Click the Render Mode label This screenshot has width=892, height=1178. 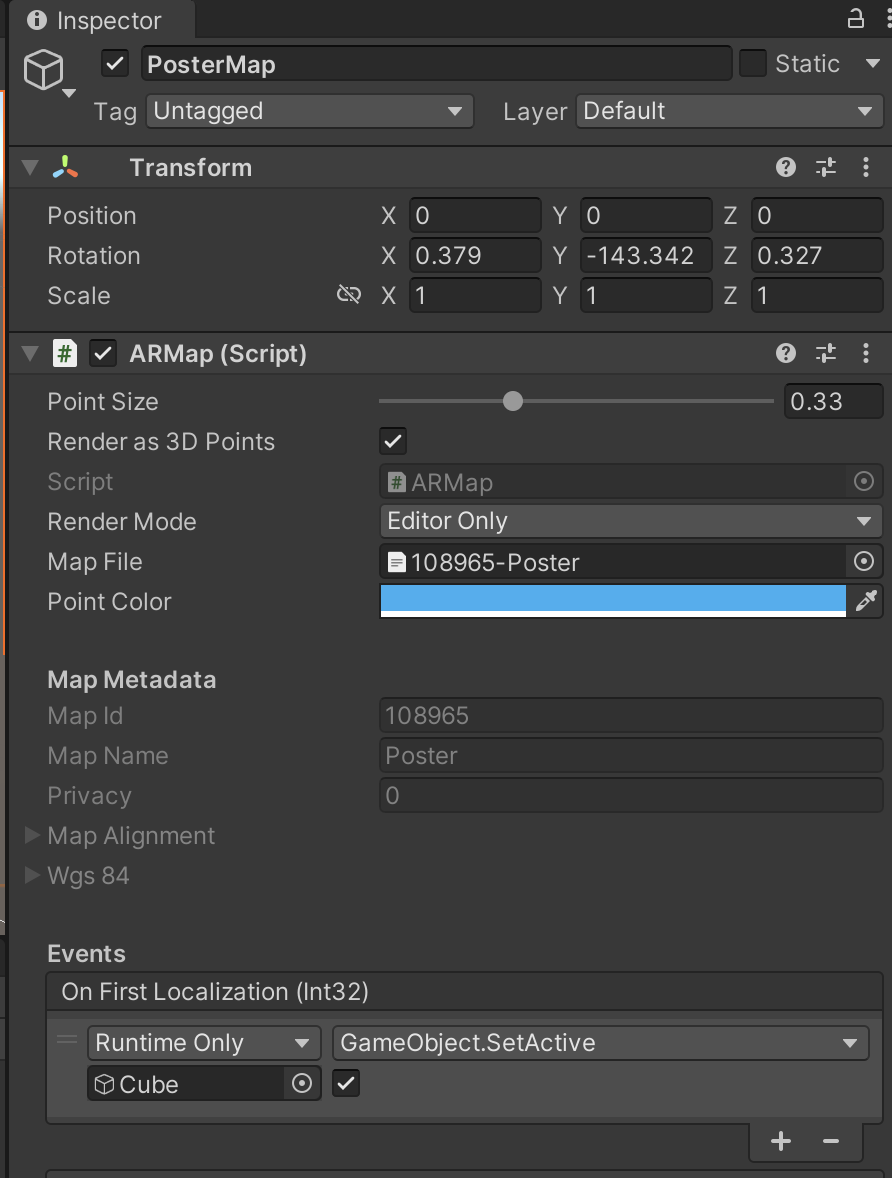122,521
